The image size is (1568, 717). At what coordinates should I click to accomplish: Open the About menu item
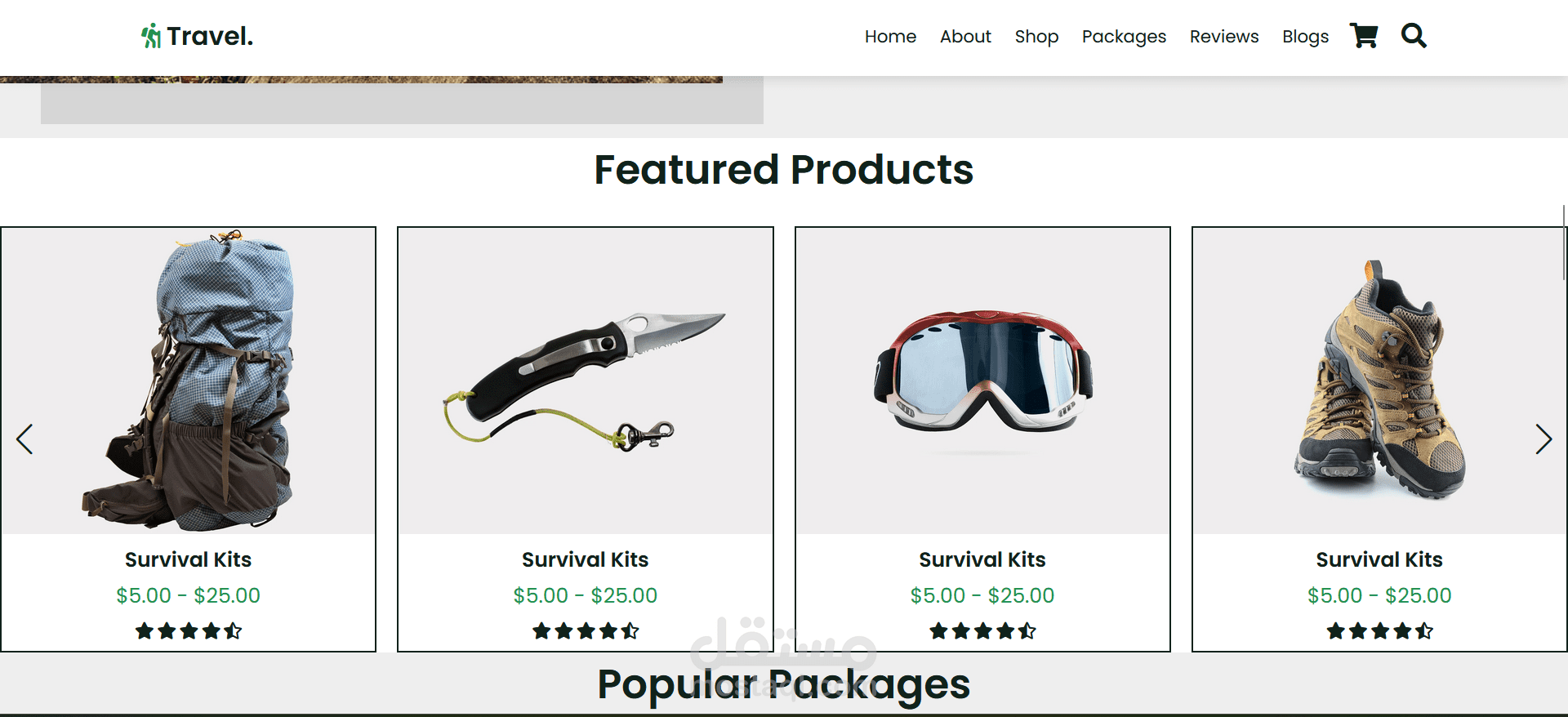[x=965, y=37]
